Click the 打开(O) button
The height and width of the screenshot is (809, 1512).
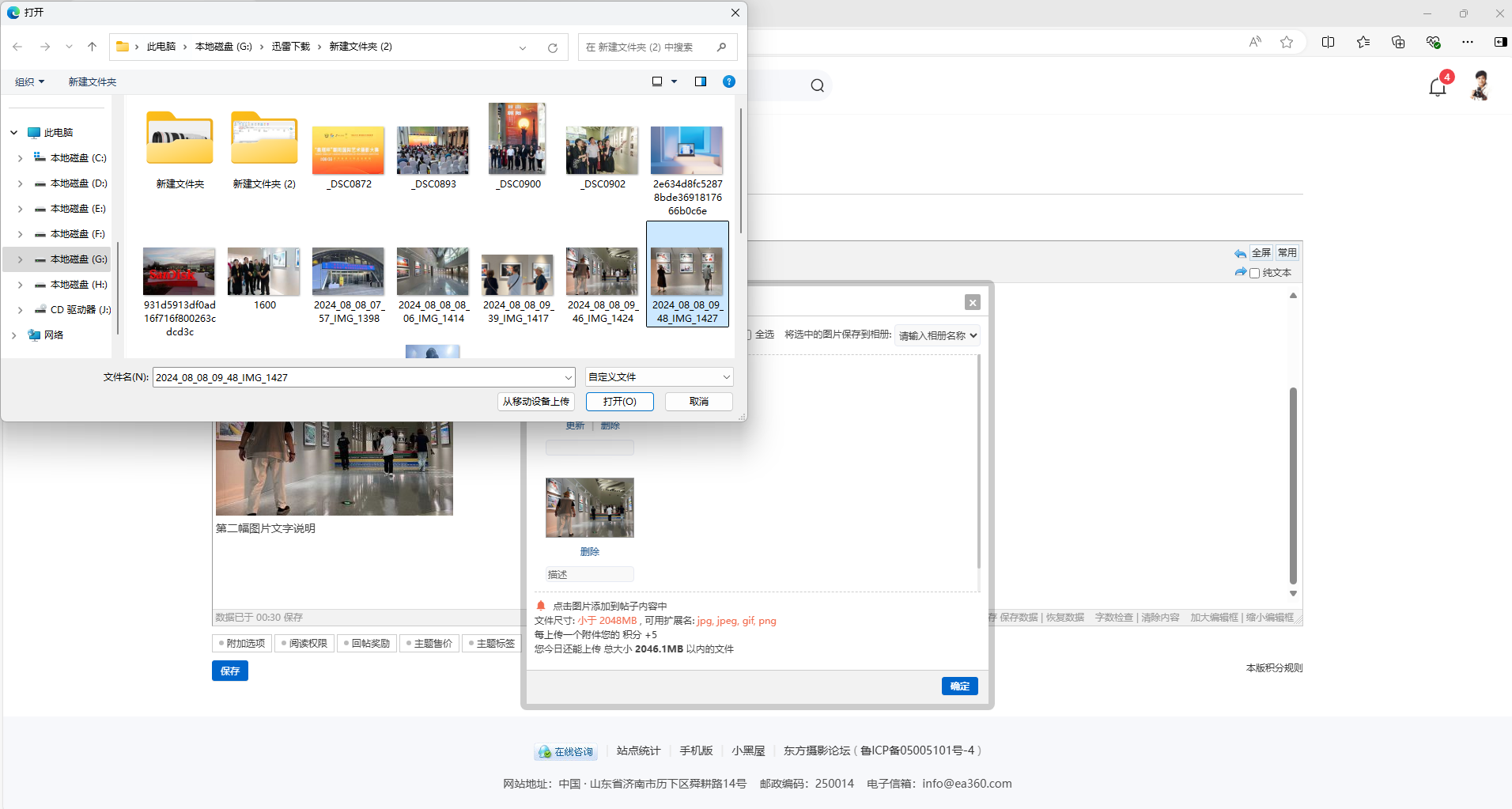[619, 402]
